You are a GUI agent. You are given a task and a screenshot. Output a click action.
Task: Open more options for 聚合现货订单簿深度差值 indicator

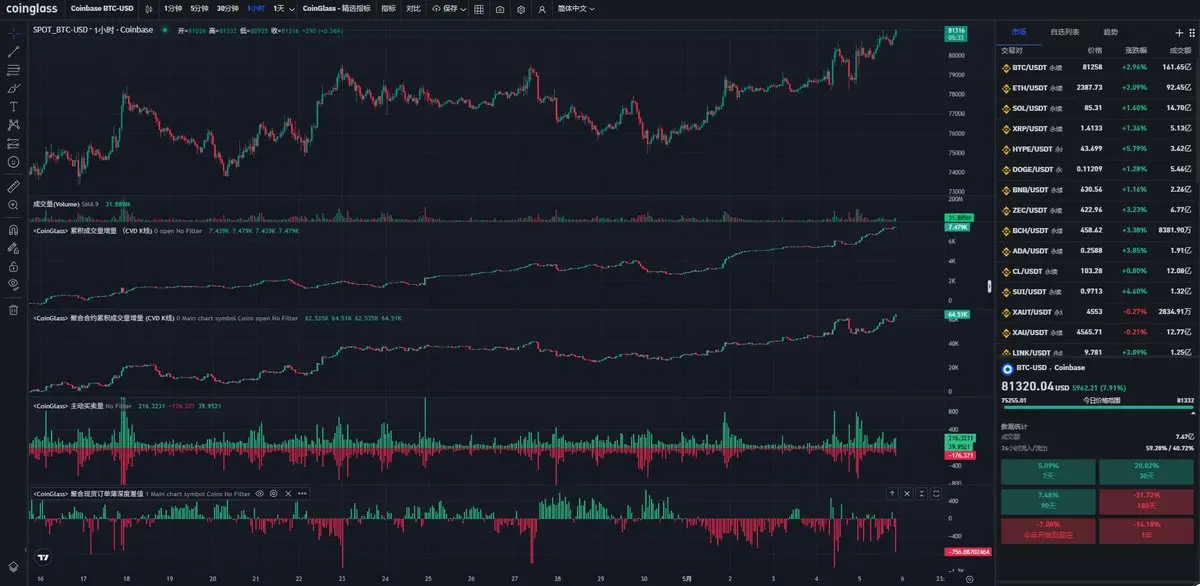(302, 493)
